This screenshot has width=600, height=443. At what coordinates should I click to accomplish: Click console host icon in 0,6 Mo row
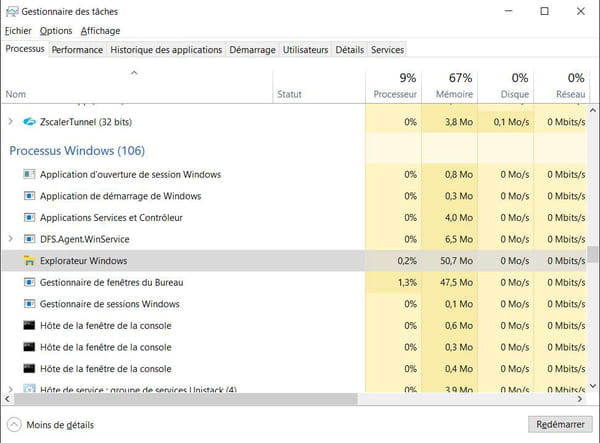[x=29, y=326]
